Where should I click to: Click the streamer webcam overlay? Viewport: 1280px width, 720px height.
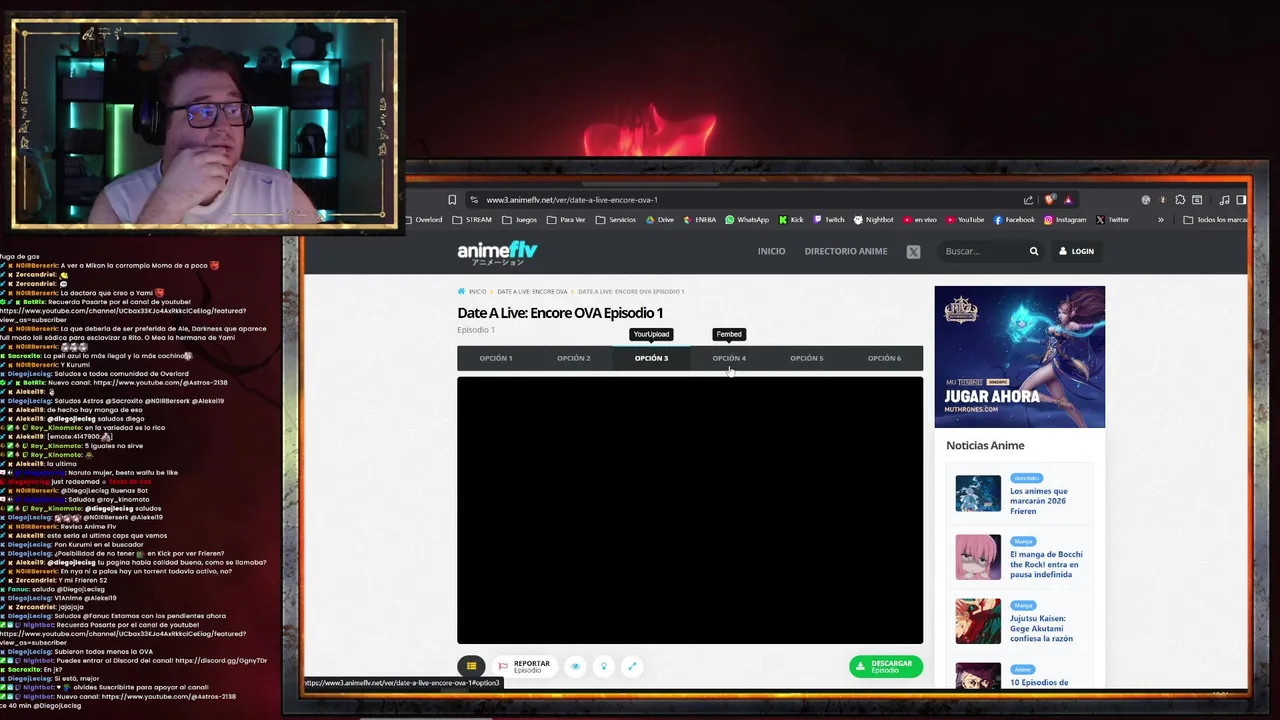pos(204,123)
